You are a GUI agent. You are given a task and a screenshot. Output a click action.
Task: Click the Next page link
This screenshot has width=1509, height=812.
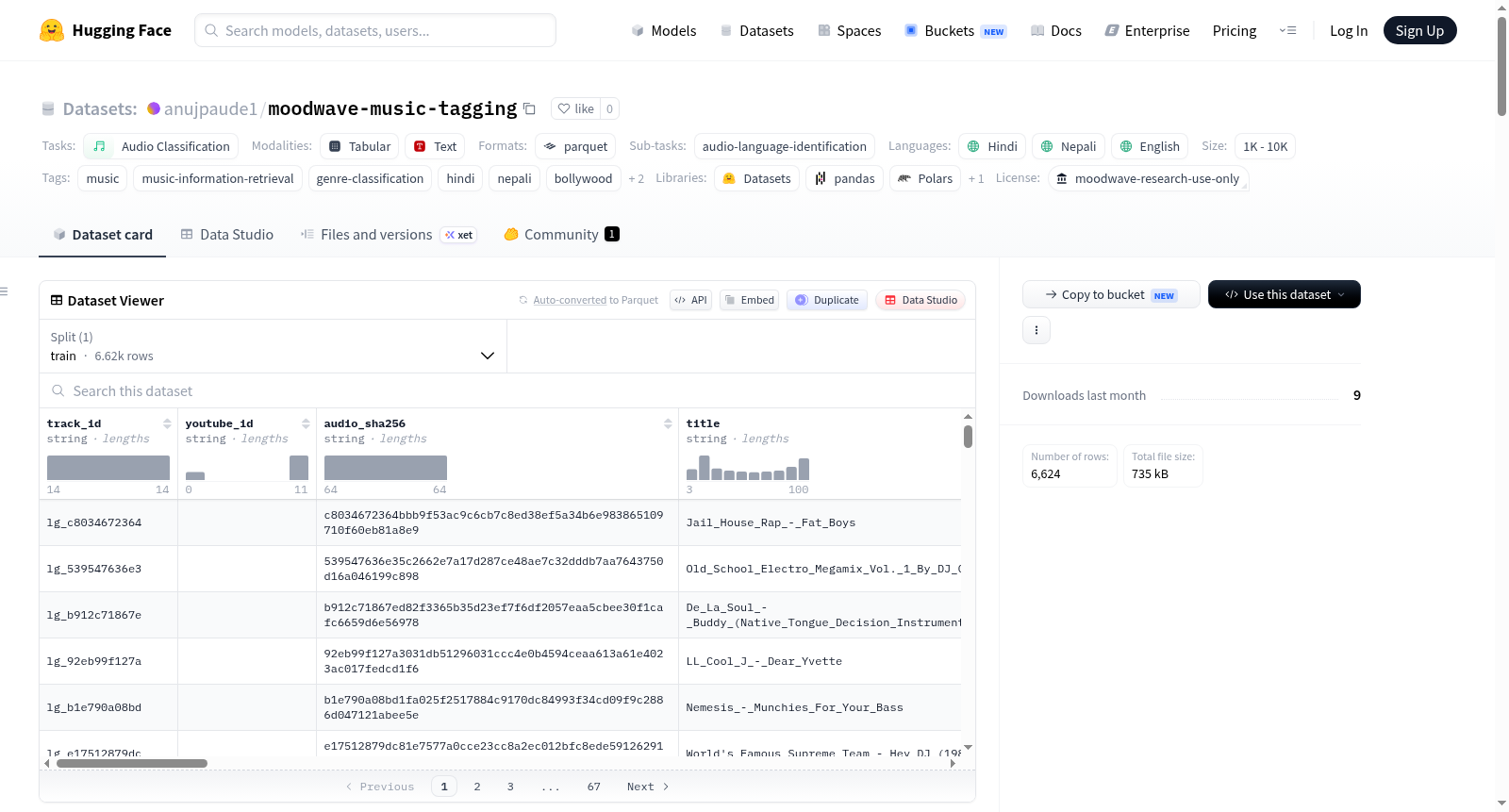click(648, 787)
